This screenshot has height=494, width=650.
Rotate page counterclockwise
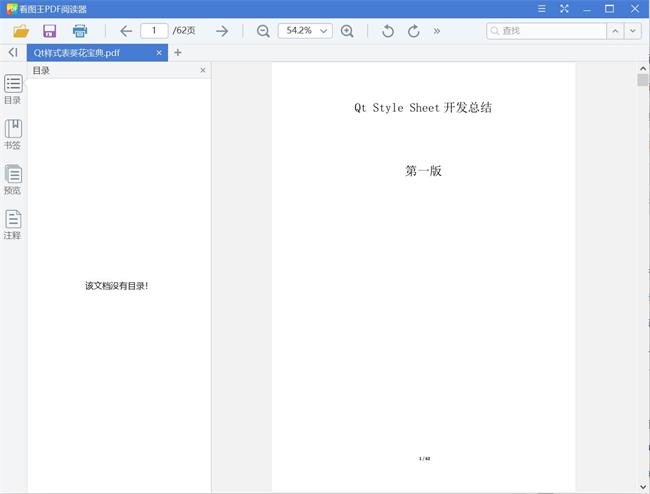[x=388, y=31]
